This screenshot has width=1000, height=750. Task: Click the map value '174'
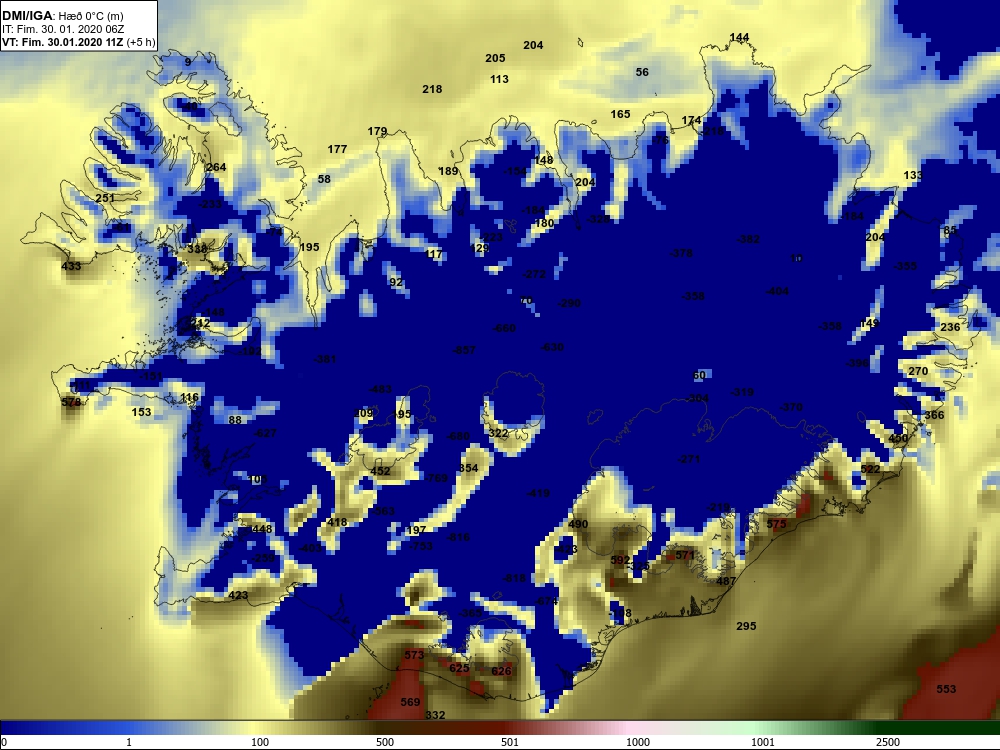coord(691,120)
